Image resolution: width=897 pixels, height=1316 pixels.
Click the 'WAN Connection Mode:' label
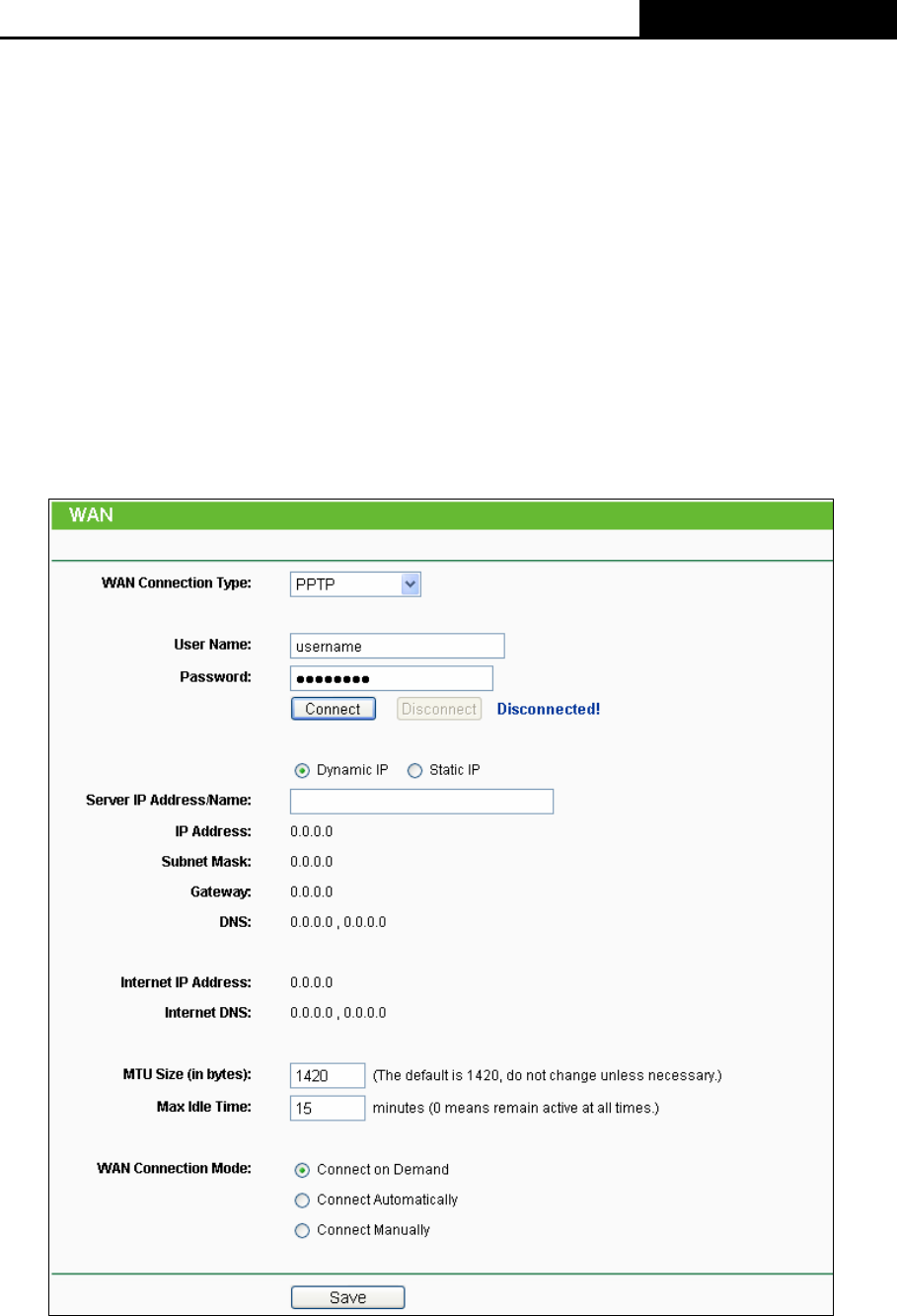175,1169
